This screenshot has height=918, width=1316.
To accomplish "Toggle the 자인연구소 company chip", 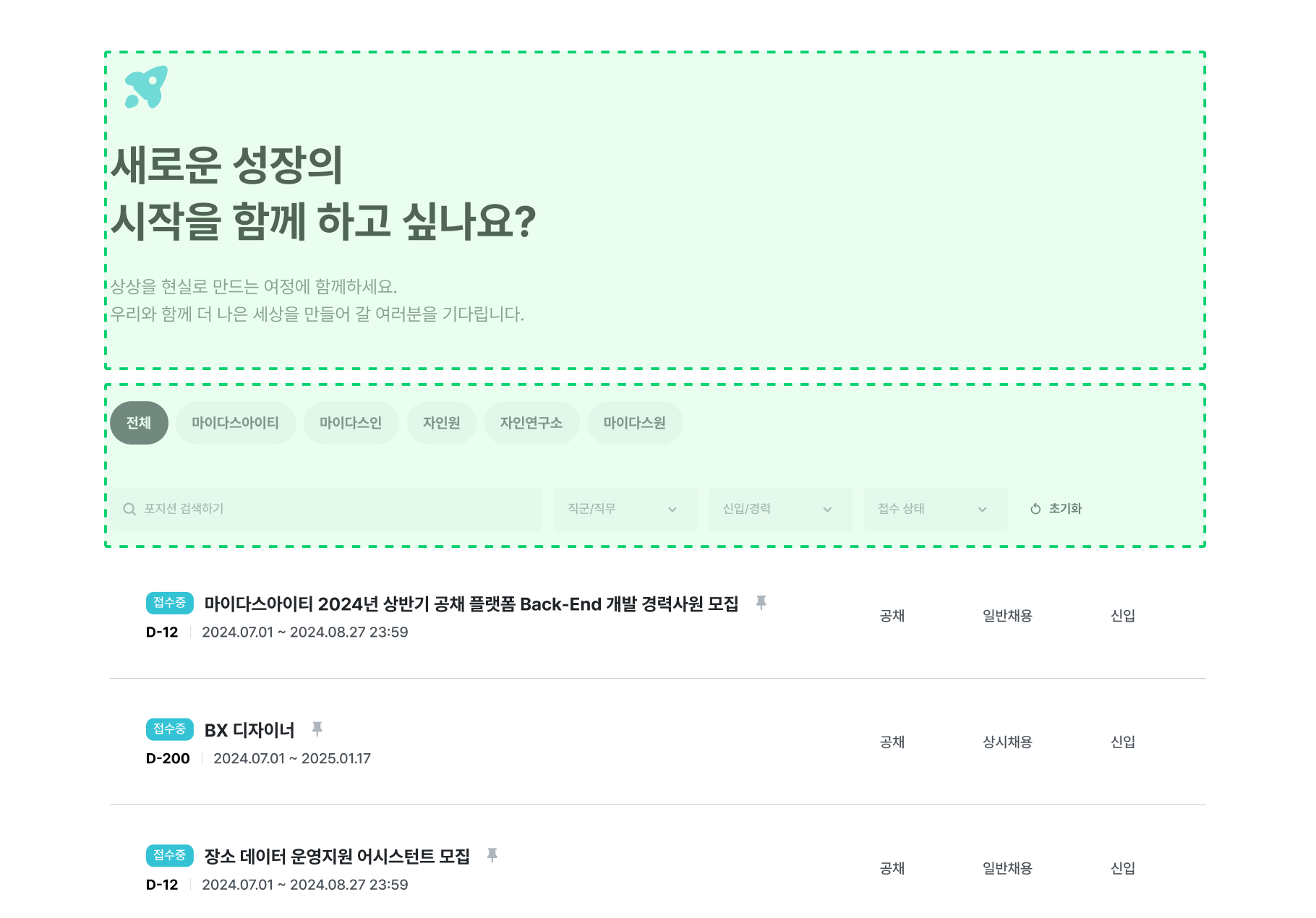I will 531,423.
